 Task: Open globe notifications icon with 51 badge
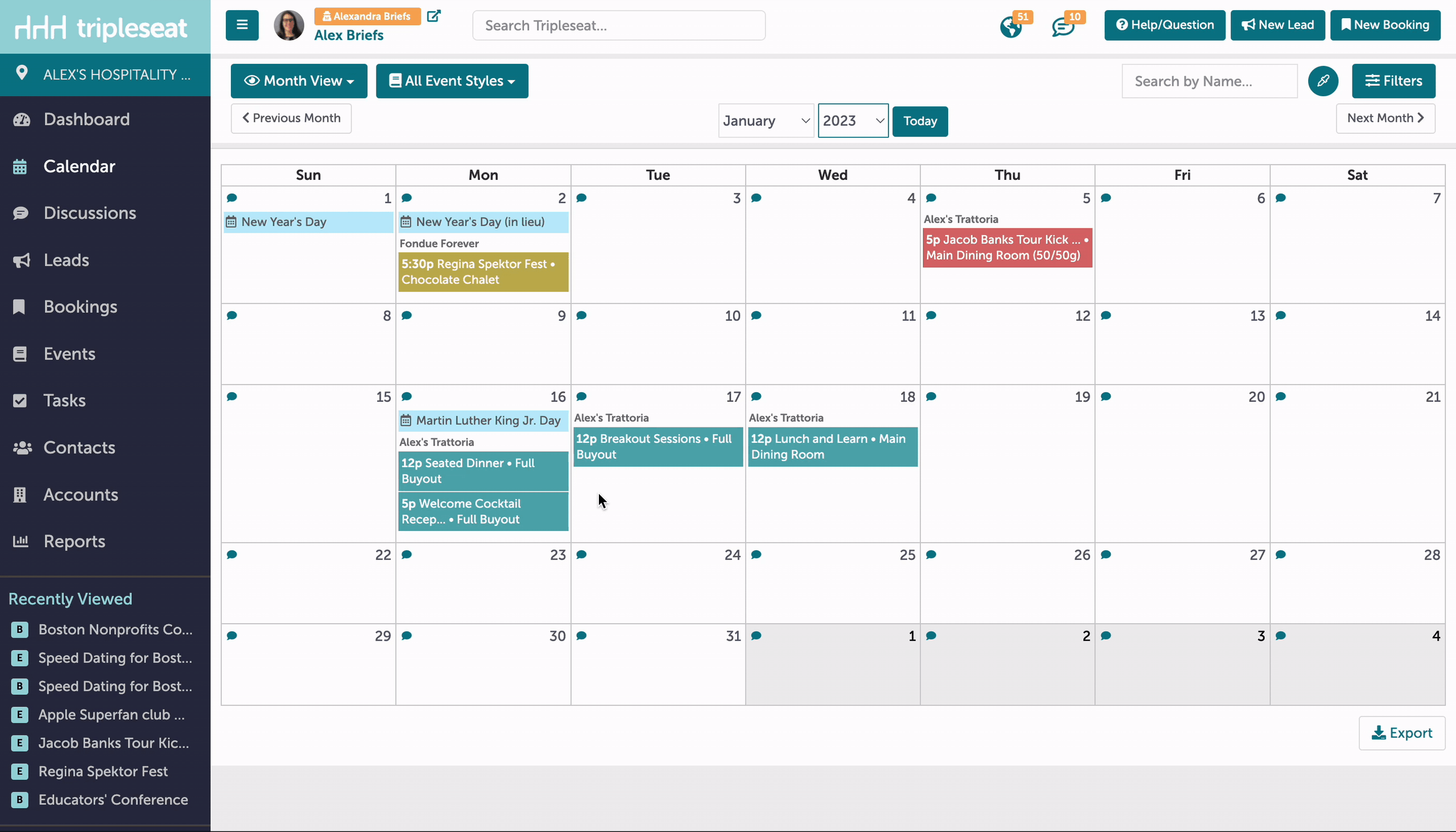pos(1011,27)
